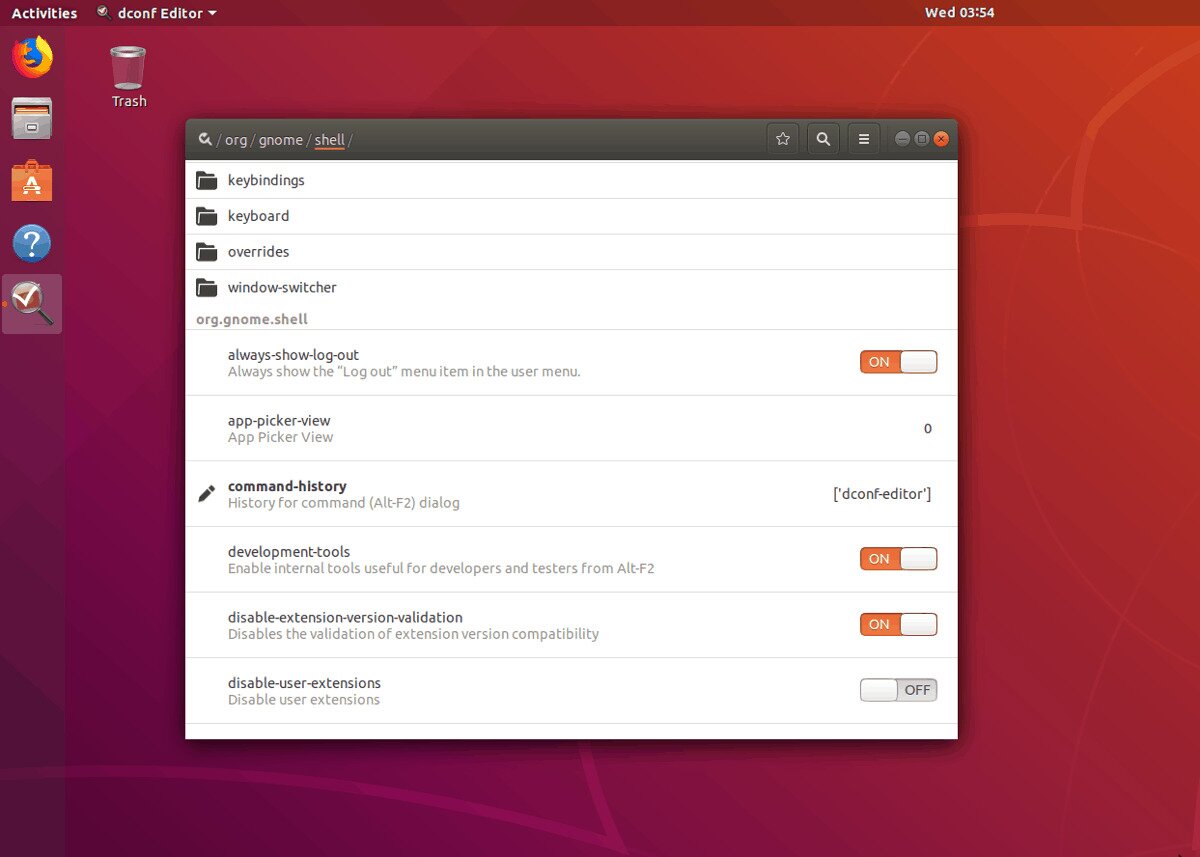Navigate to gnome in the path bar
This screenshot has height=857, width=1200.
(280, 140)
